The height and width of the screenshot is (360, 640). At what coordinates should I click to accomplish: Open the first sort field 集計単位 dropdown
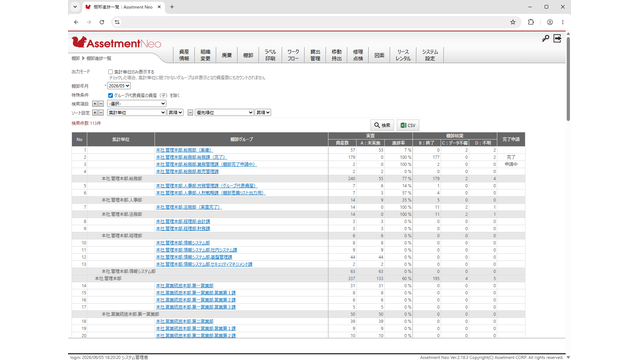[x=136, y=113]
